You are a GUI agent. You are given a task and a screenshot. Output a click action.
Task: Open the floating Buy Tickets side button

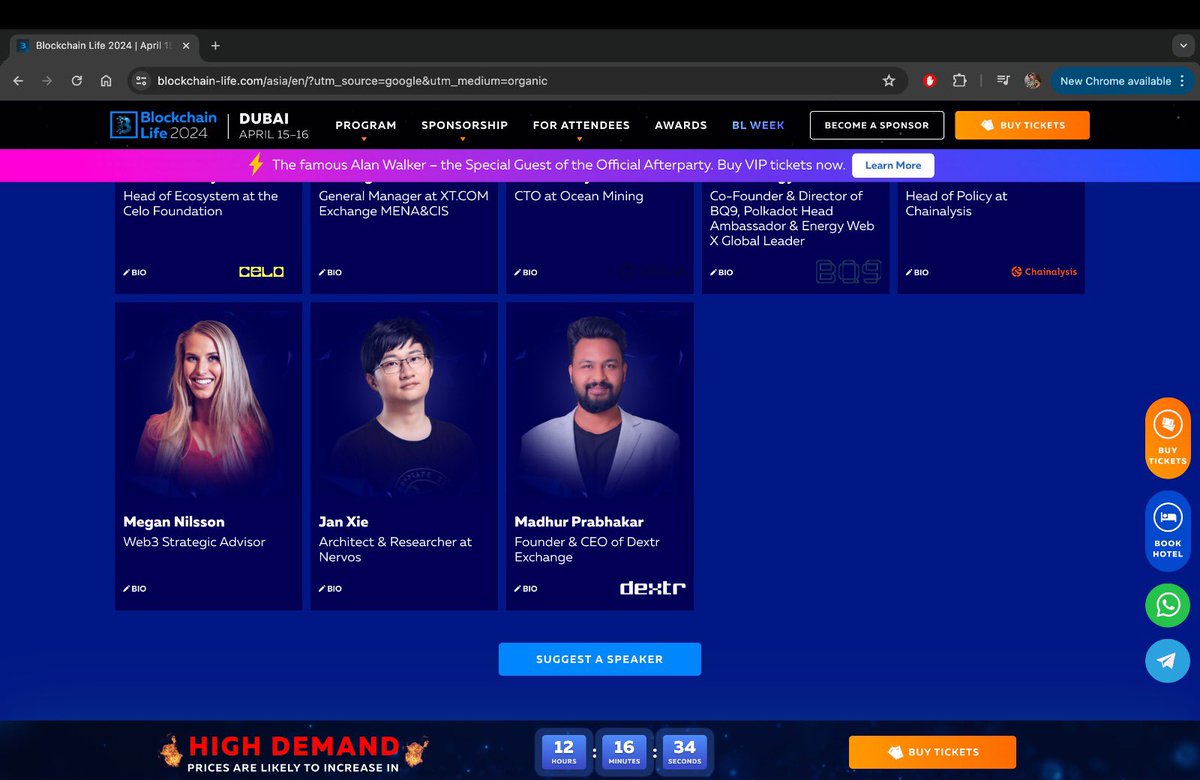1167,439
